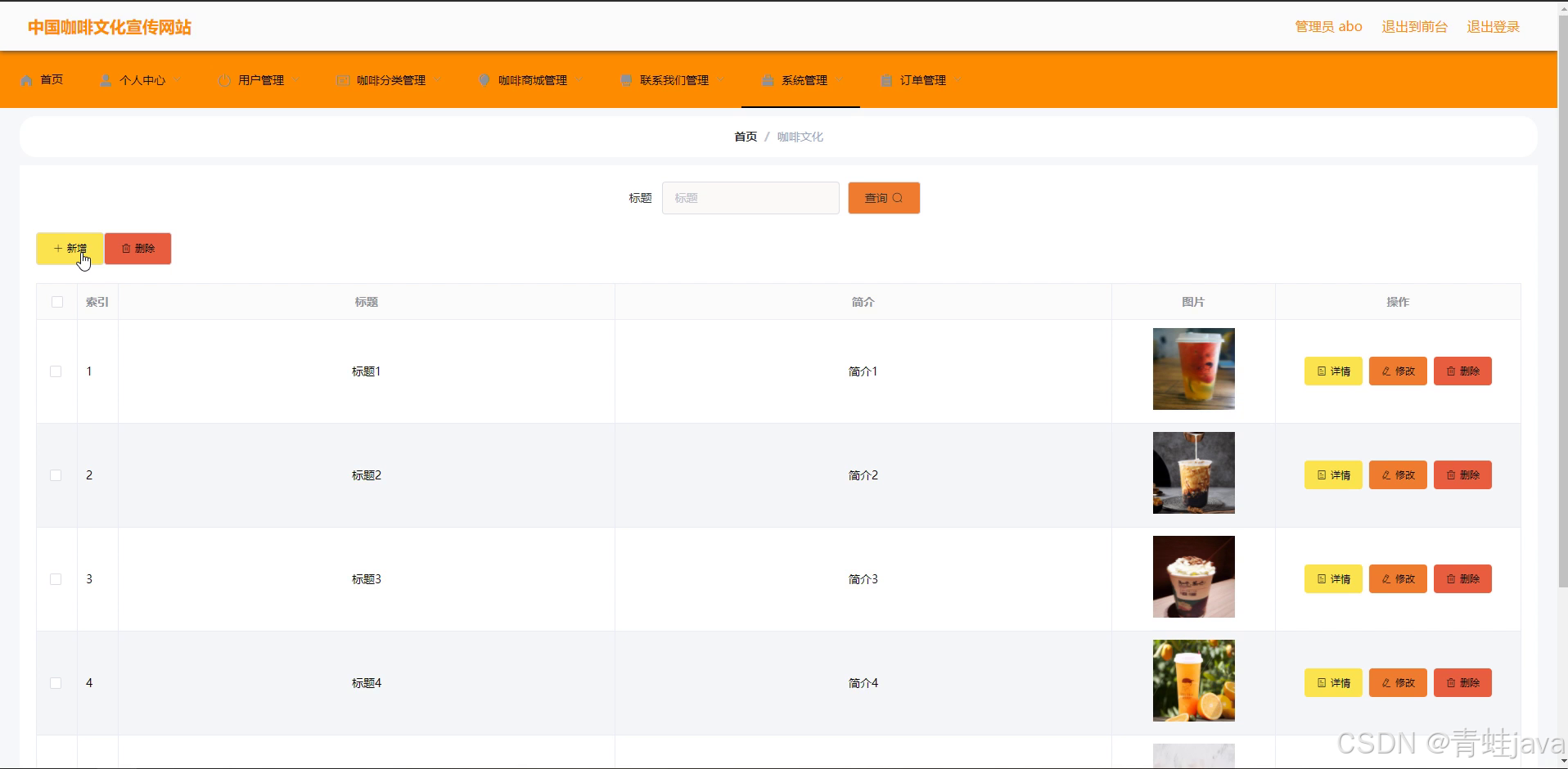Click 修改 for the 标题2 row

1398,475
